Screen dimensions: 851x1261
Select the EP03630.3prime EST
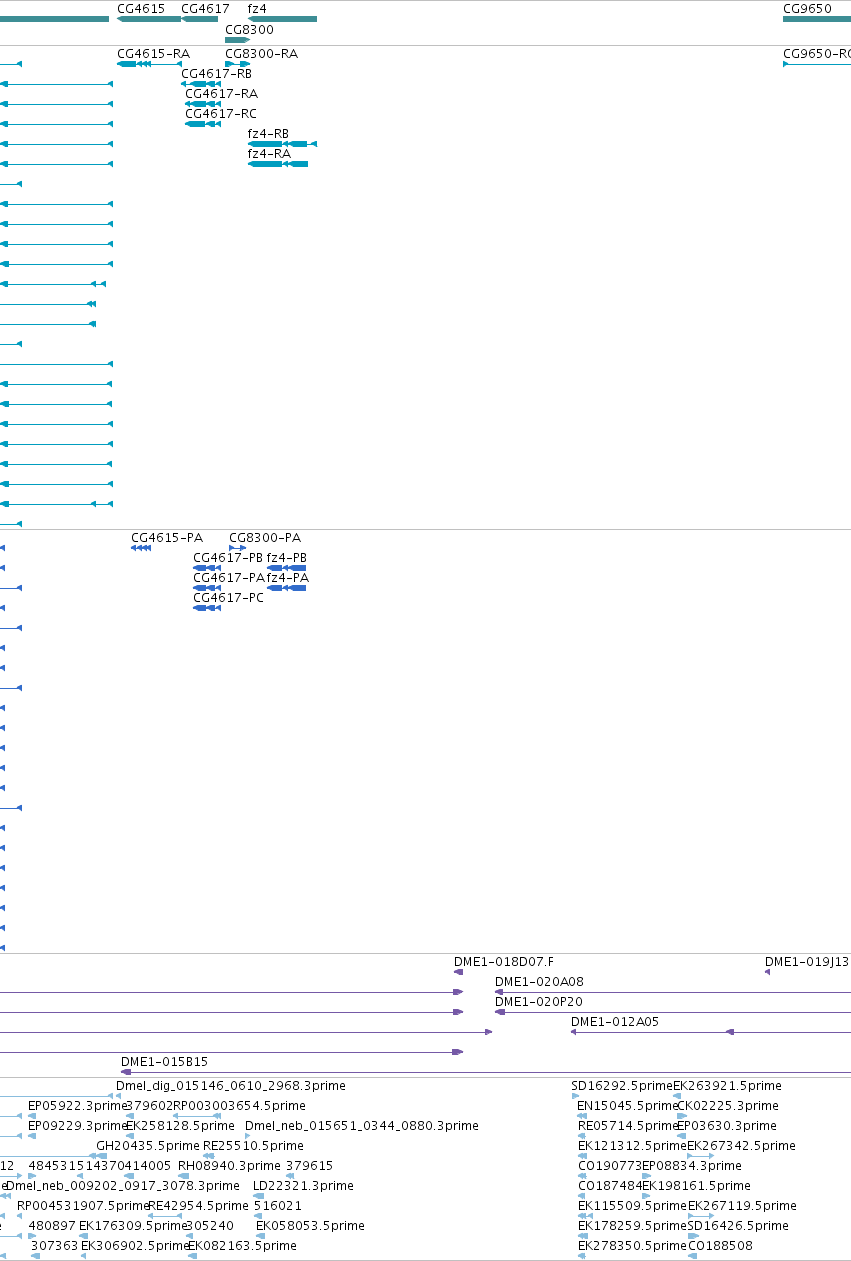pyautogui.click(x=682, y=1136)
